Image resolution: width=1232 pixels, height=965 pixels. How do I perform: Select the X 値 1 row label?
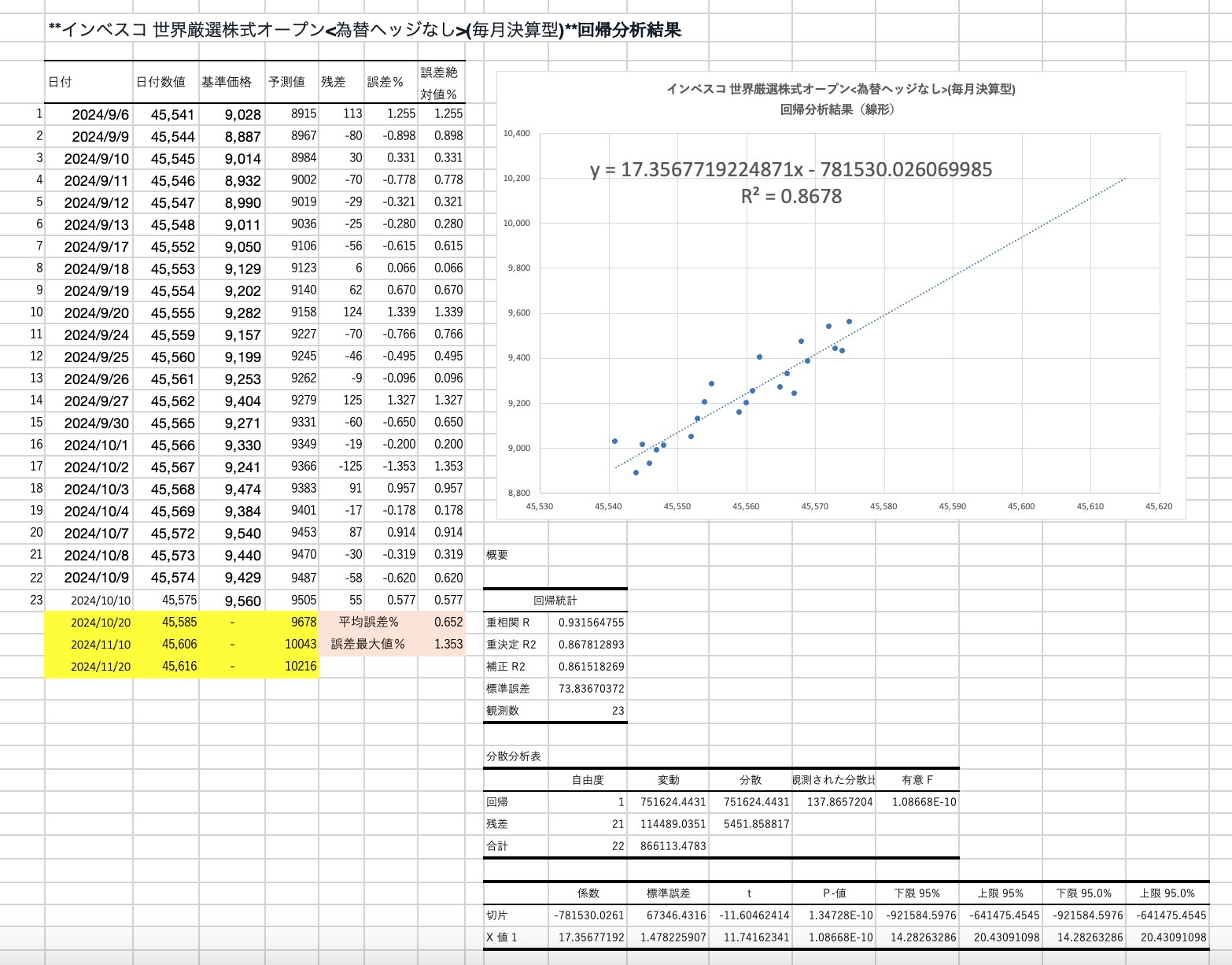click(x=503, y=937)
